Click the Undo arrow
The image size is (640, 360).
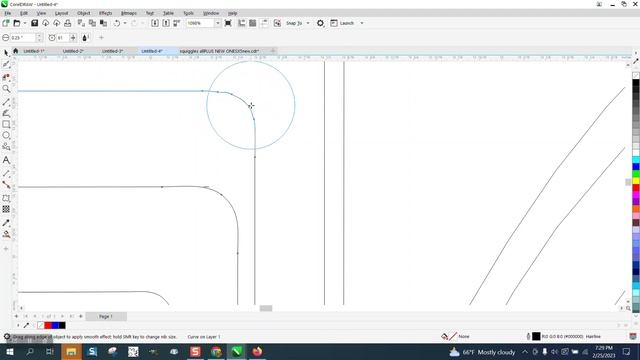pyautogui.click(x=117, y=23)
